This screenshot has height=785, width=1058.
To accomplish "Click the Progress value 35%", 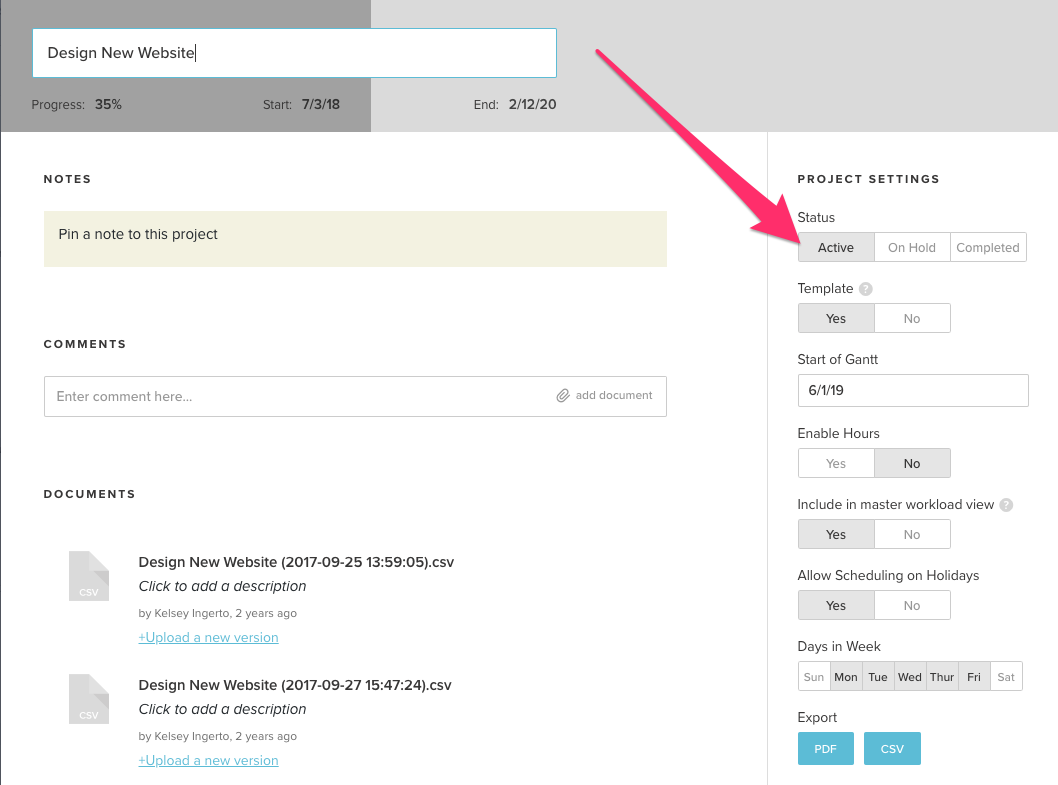I will [108, 105].
